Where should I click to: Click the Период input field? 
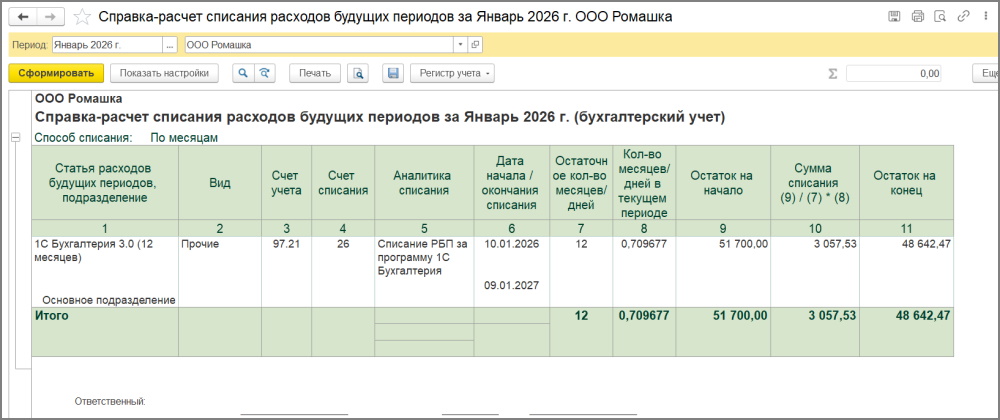105,45
